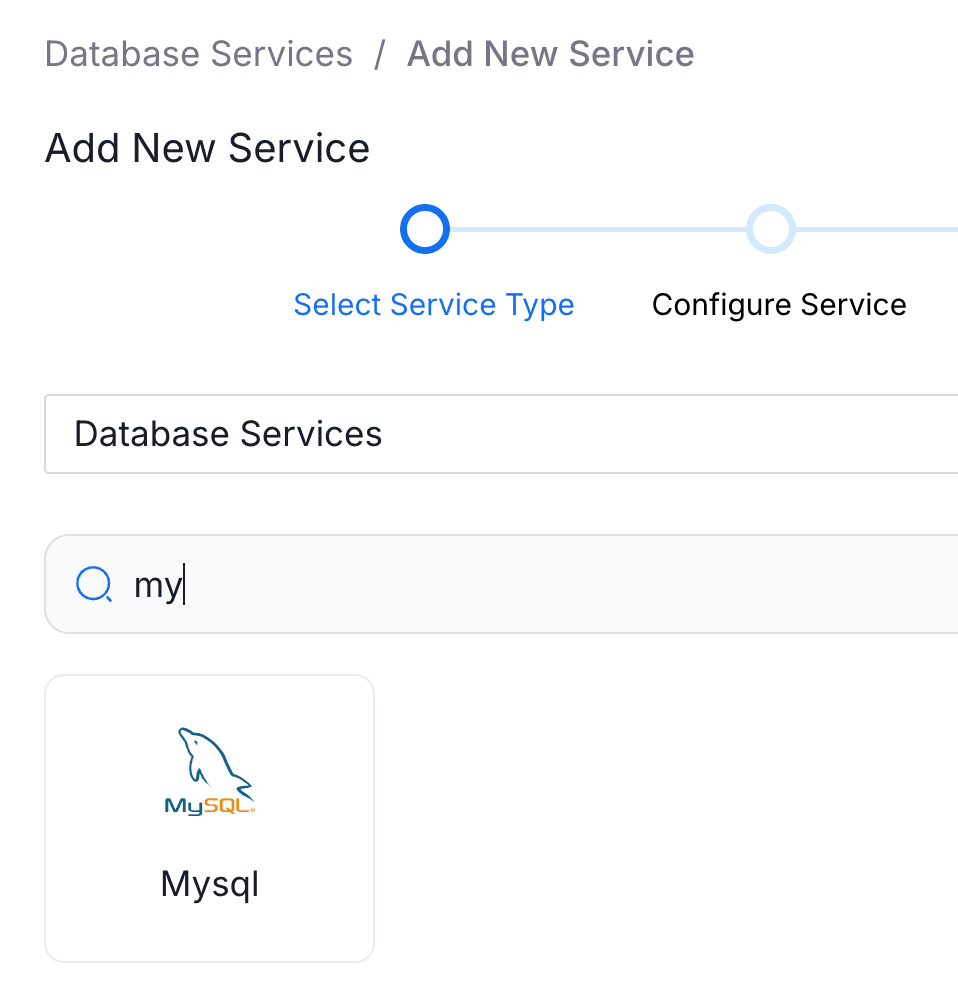Image resolution: width=958 pixels, height=996 pixels.
Task: Click the Configure Service step circle
Action: point(770,228)
